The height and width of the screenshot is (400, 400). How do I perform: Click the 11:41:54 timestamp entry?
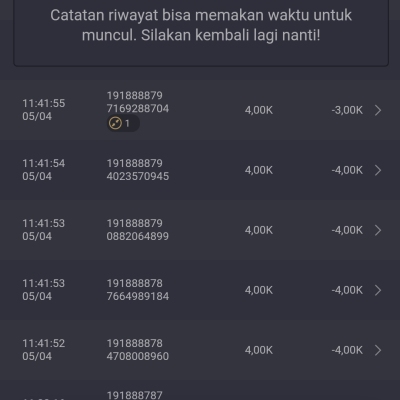coord(44,170)
